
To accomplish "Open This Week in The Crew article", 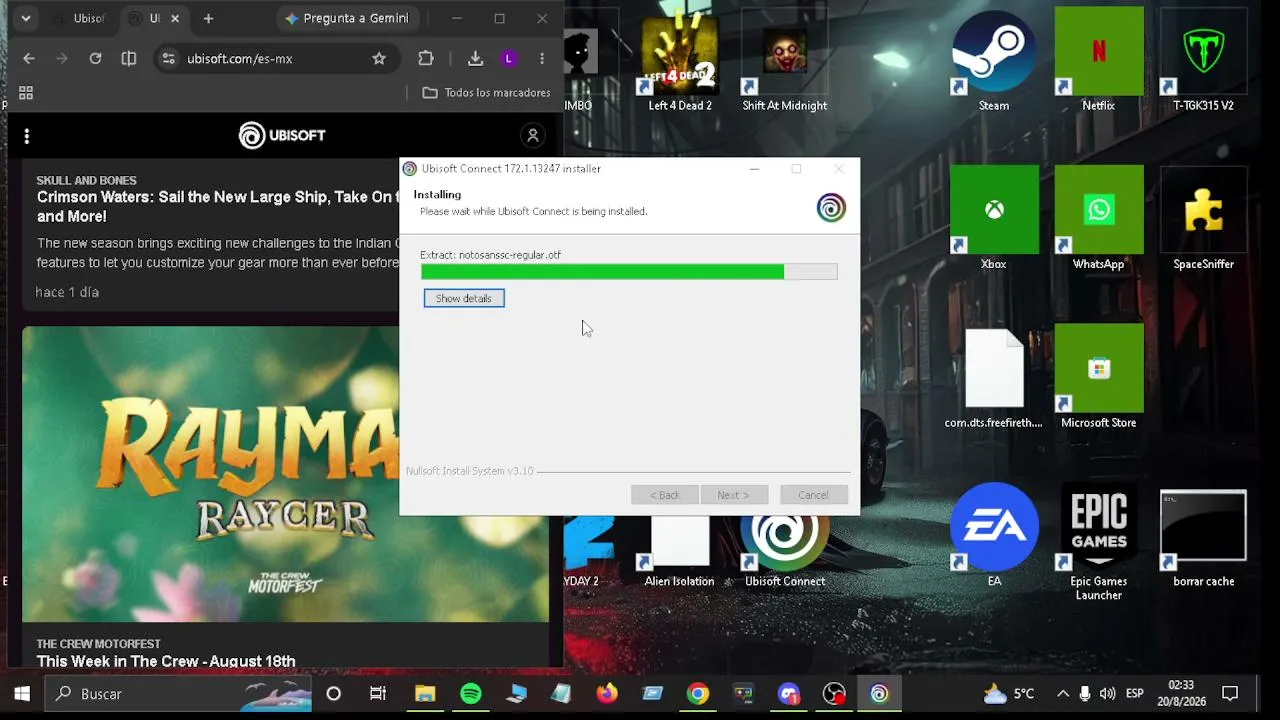I will (166, 661).
